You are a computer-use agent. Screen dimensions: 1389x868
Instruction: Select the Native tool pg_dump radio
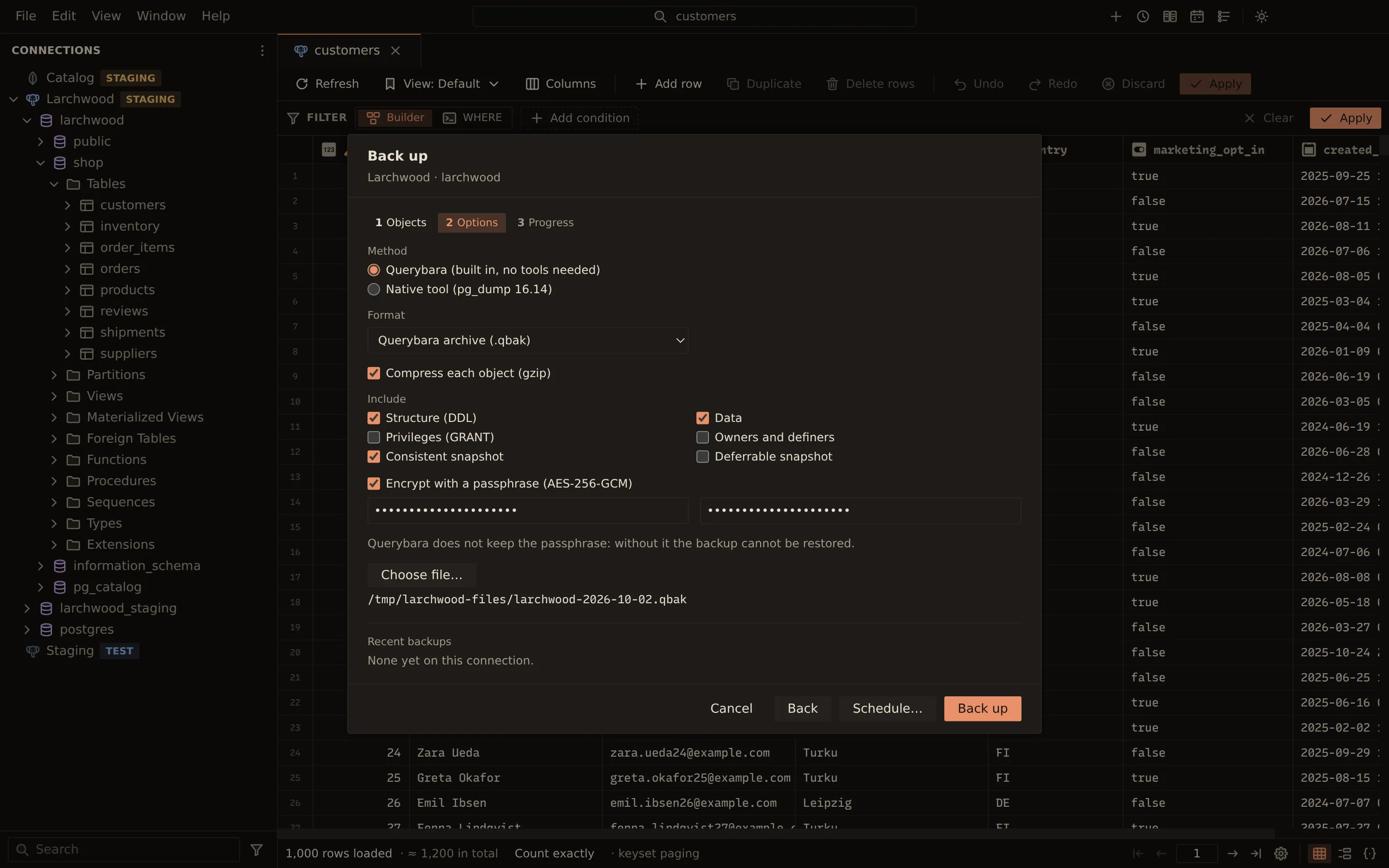click(x=374, y=289)
